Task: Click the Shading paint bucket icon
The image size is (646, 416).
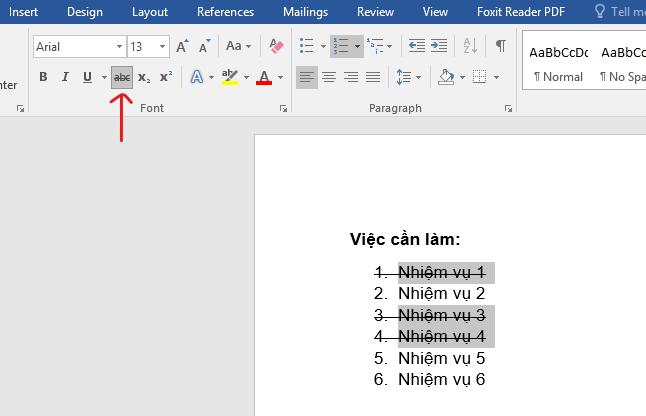Action: [447, 77]
